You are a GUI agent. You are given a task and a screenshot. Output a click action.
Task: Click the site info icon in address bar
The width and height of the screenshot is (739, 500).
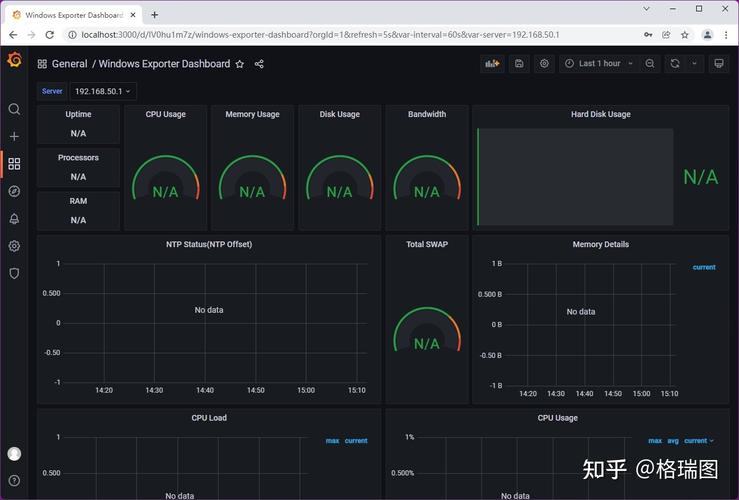72,35
